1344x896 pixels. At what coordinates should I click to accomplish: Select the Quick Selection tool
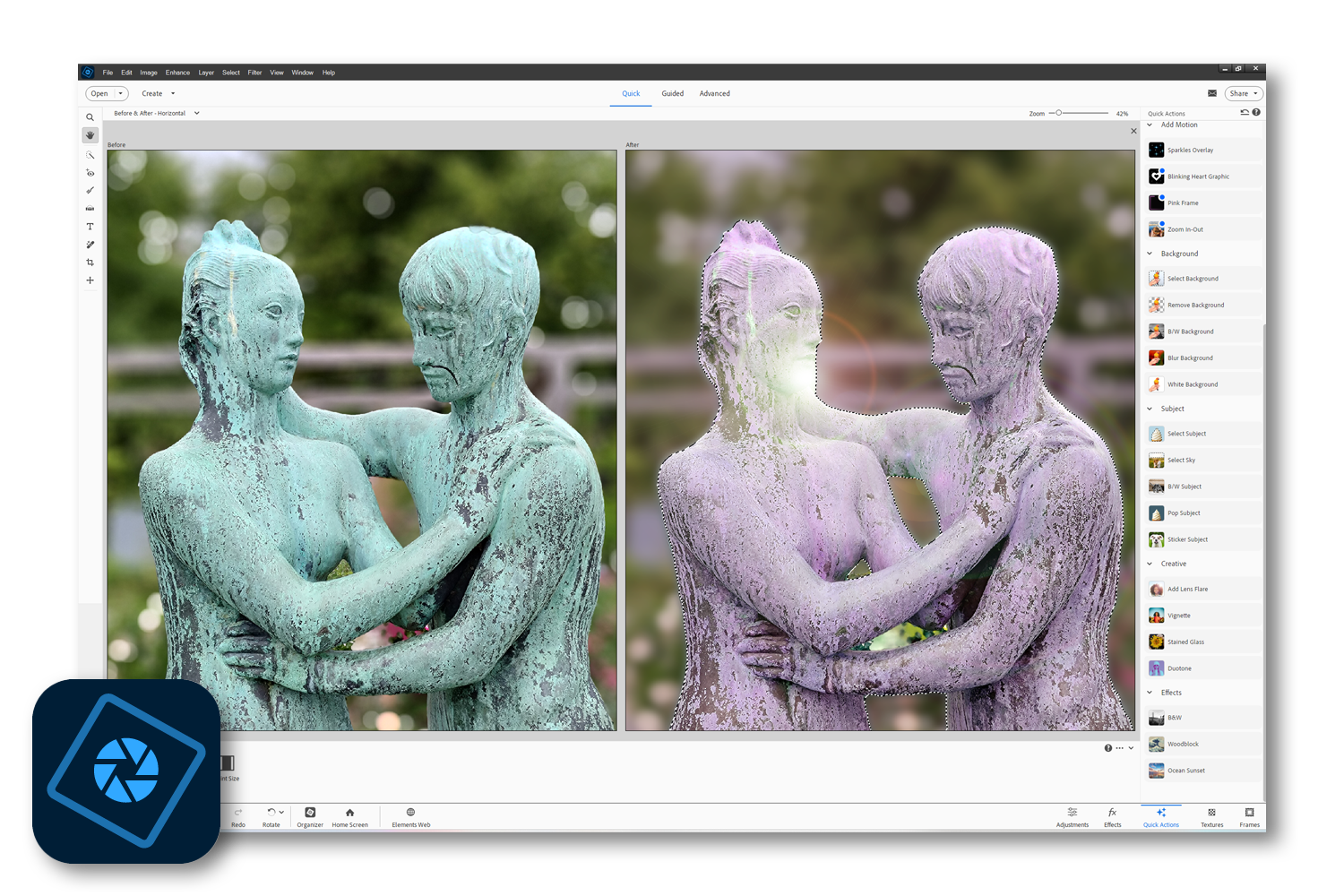click(90, 155)
